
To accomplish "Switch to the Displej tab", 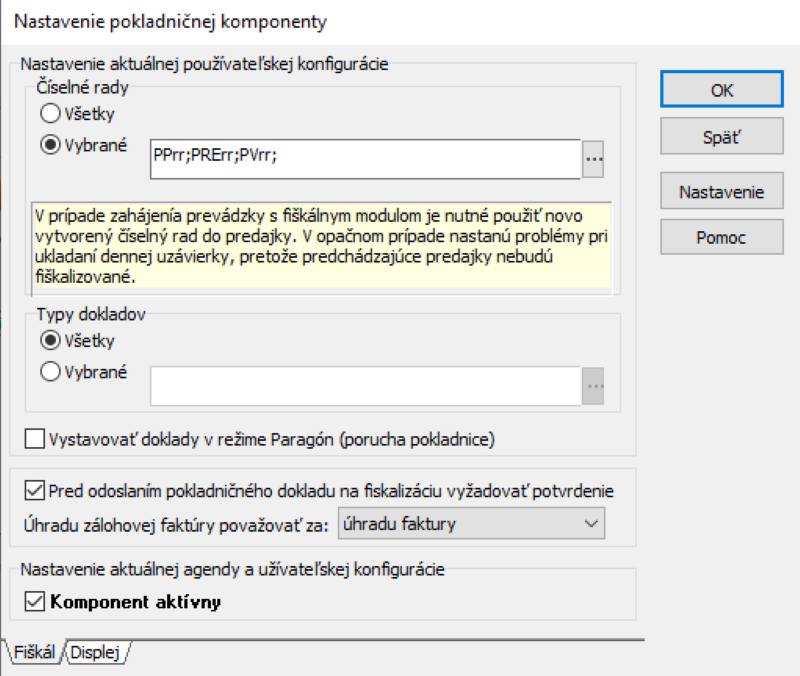I will pyautogui.click(x=96, y=653).
